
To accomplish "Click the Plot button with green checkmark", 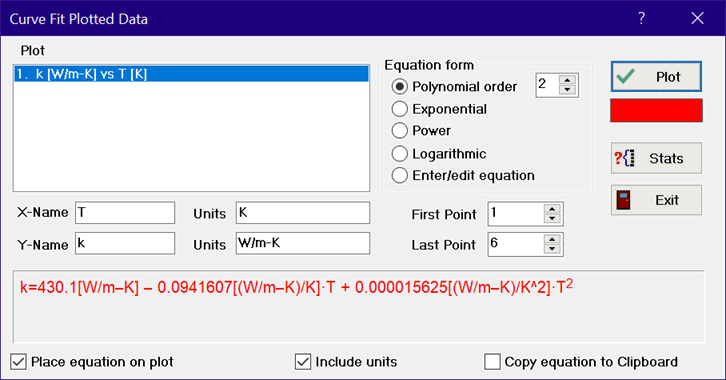I will (x=656, y=76).
